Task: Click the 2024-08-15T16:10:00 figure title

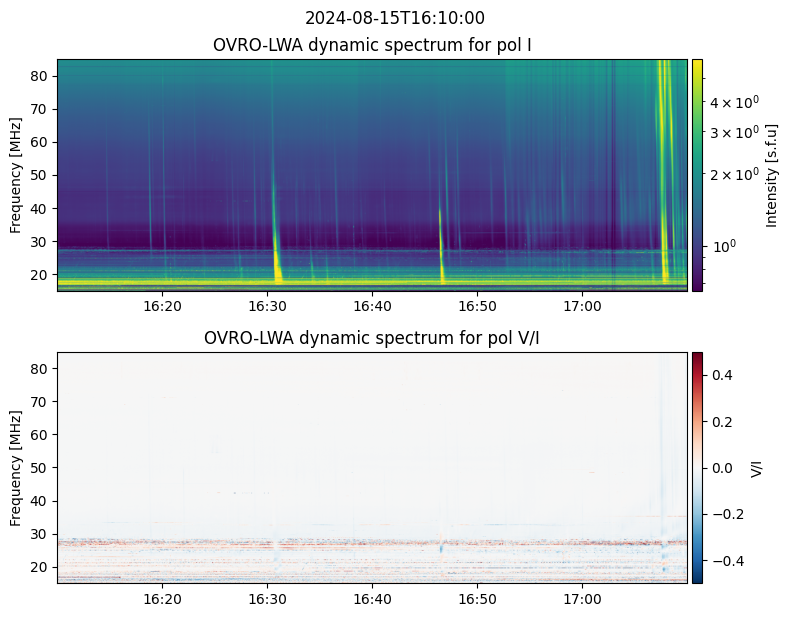Action: point(394,18)
